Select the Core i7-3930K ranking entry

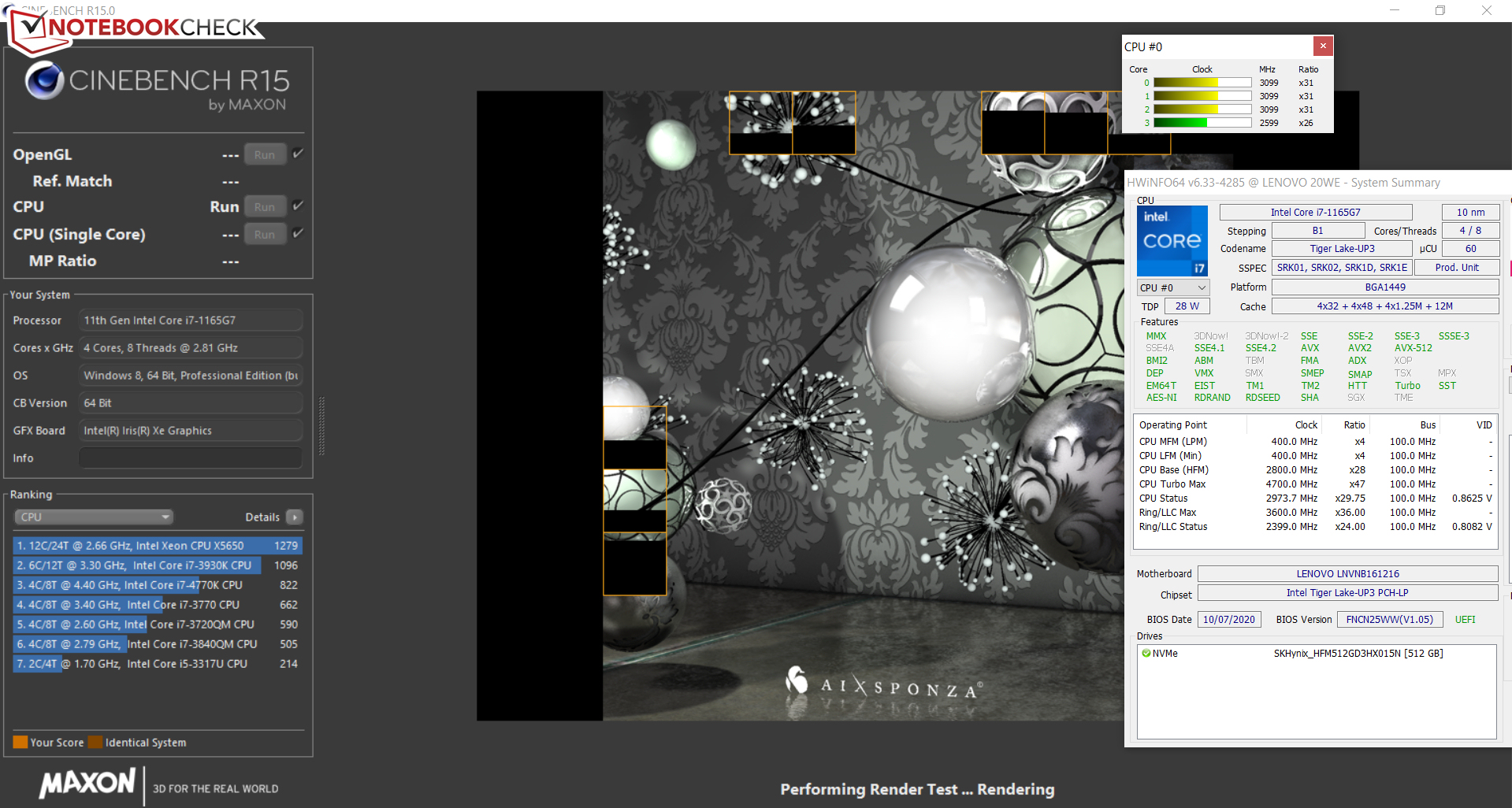click(158, 565)
